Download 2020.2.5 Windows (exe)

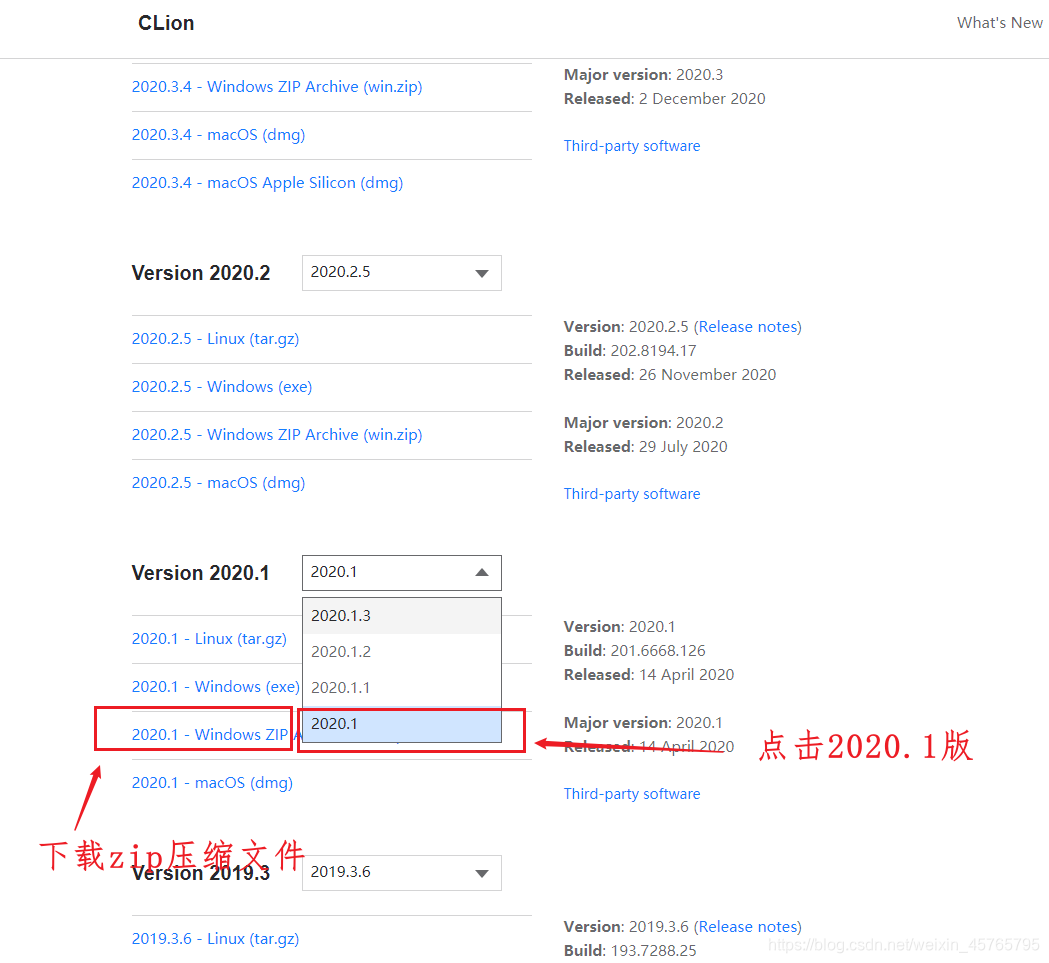coord(222,387)
